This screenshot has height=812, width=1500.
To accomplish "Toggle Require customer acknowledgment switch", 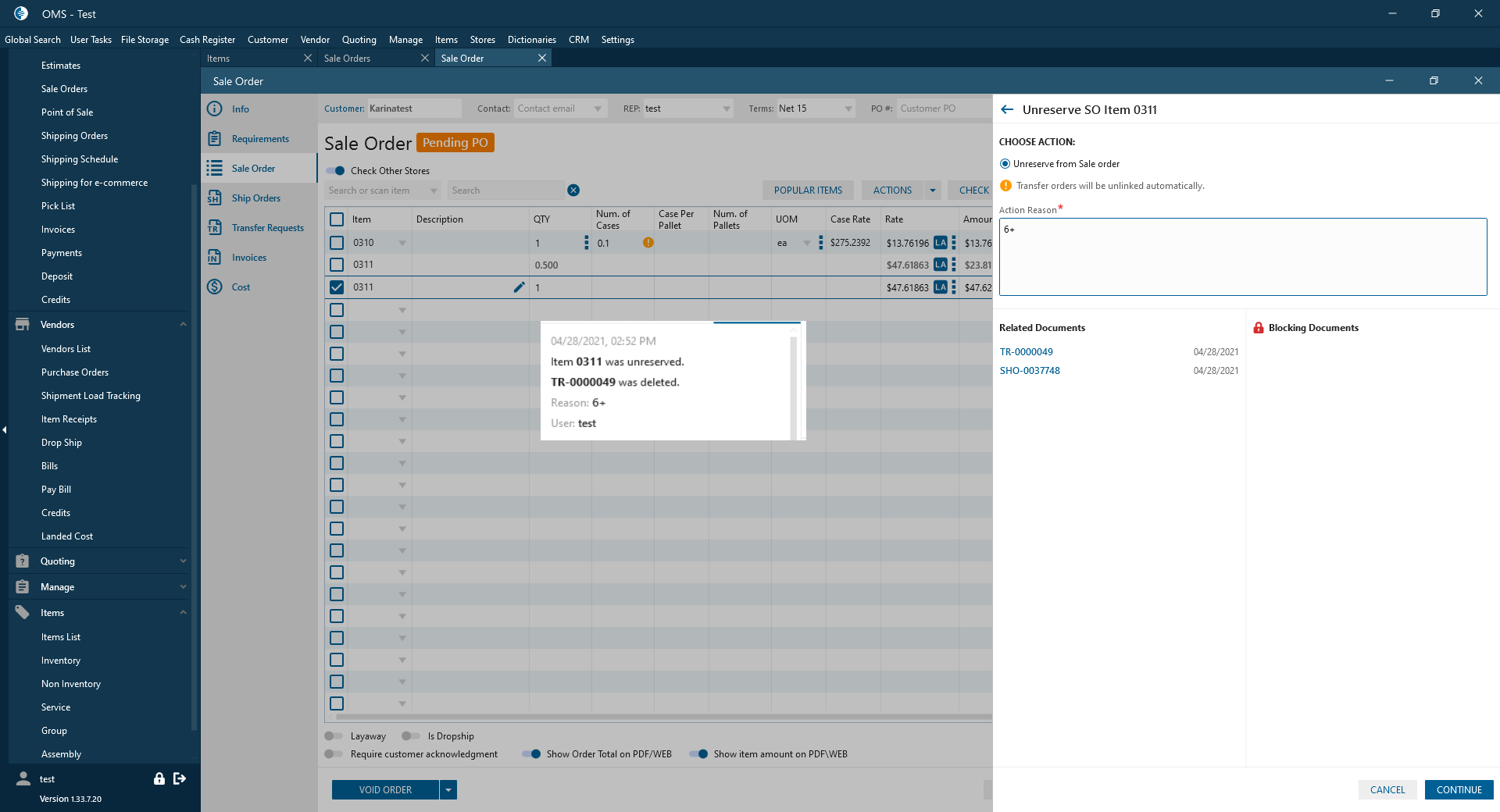I will tap(334, 754).
